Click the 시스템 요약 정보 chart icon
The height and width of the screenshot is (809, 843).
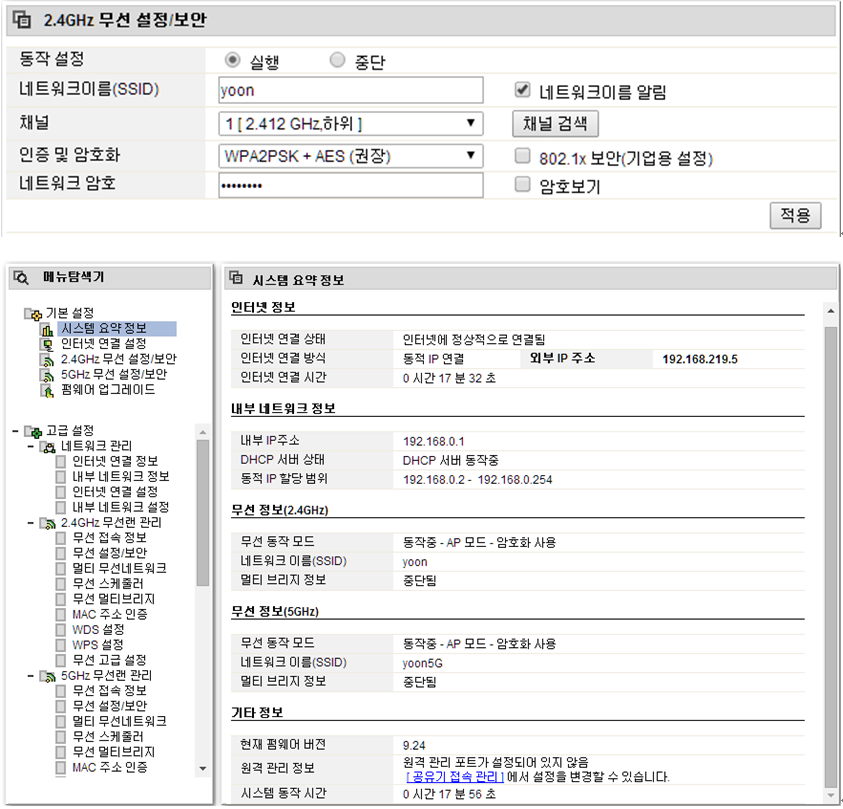(47, 330)
